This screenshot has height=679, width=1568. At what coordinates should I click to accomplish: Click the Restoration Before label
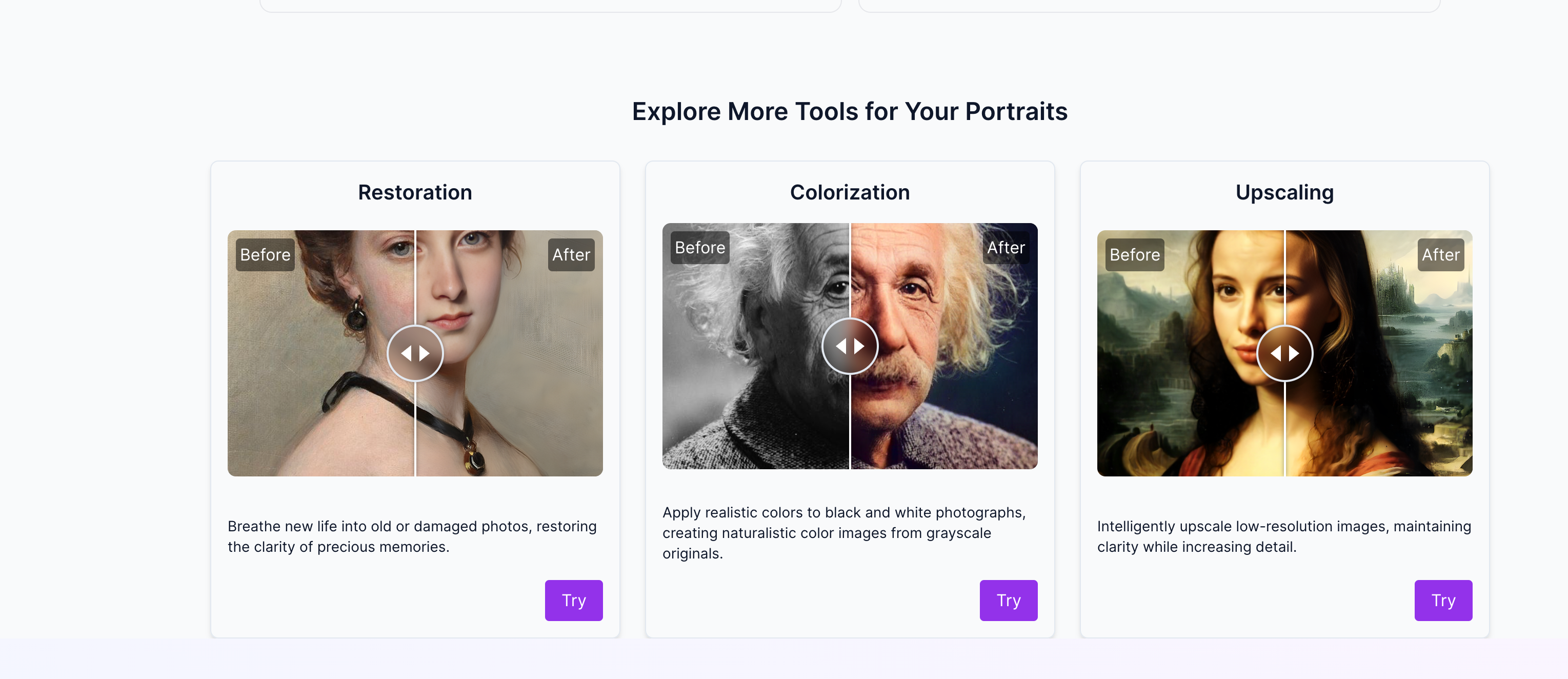coord(265,254)
